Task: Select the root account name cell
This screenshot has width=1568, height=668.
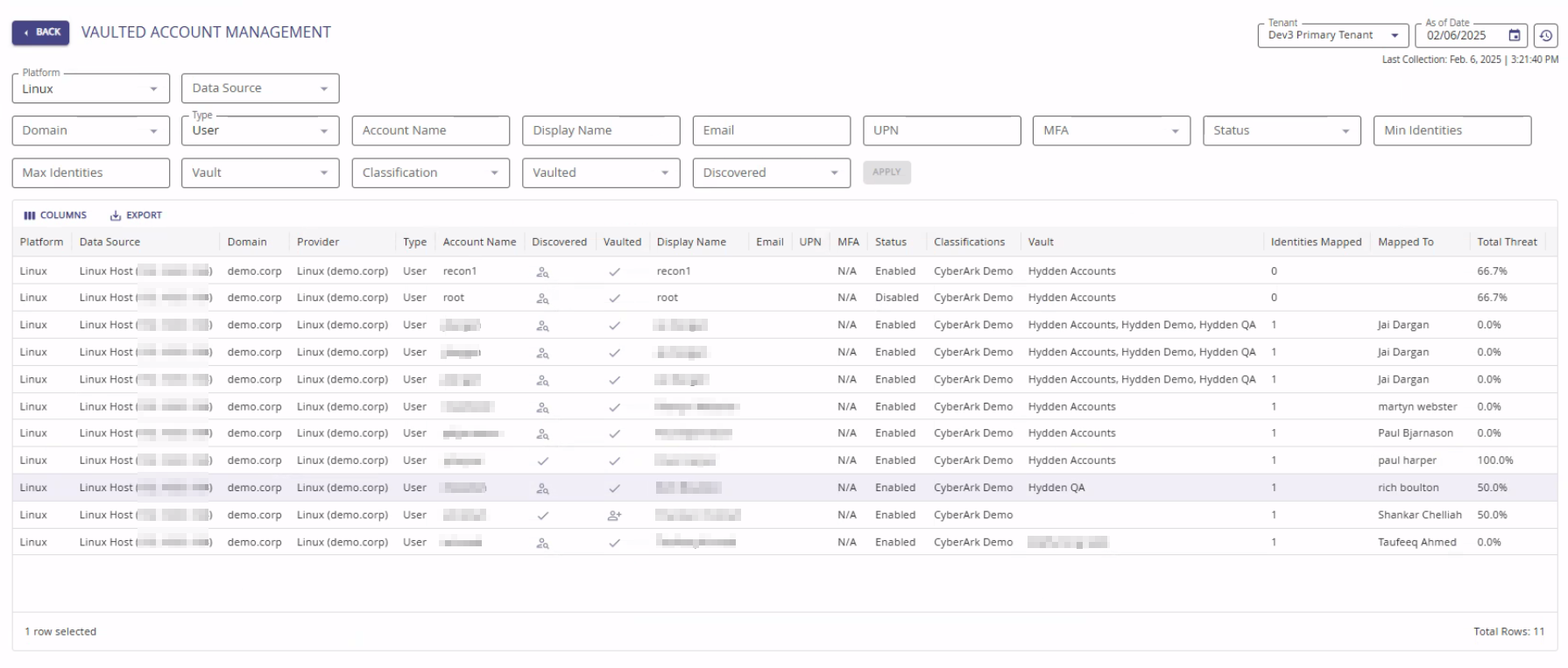Action: pos(454,298)
